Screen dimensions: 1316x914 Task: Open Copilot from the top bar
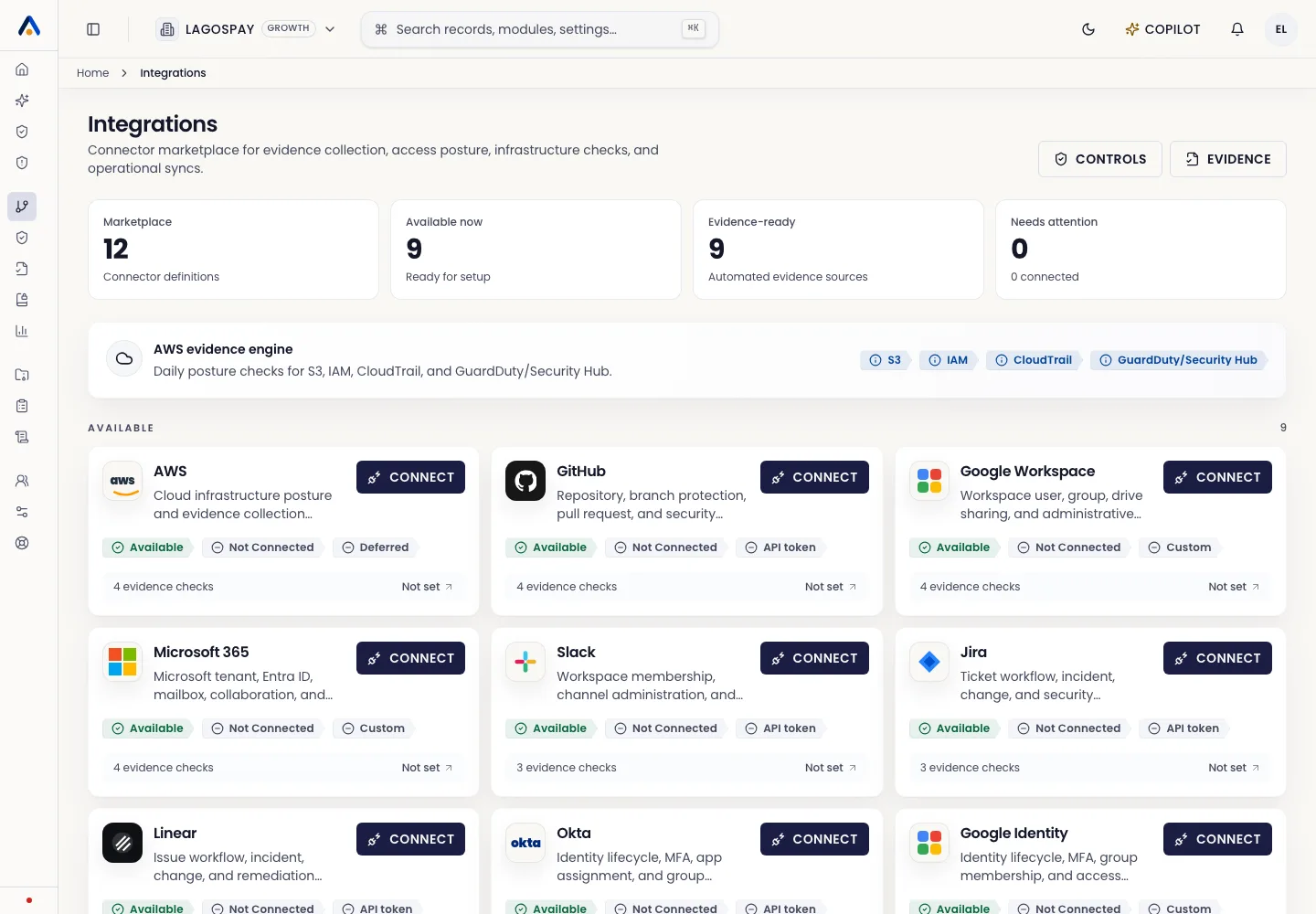(x=1162, y=29)
